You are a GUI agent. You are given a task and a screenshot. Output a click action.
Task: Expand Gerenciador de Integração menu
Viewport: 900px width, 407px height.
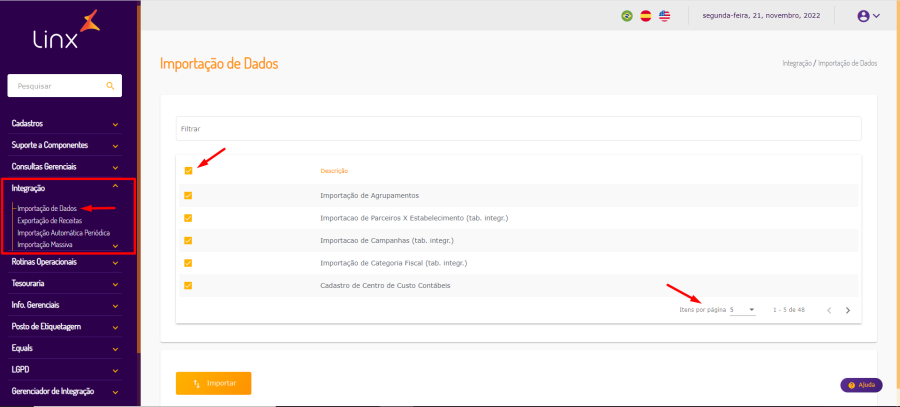click(x=65, y=392)
